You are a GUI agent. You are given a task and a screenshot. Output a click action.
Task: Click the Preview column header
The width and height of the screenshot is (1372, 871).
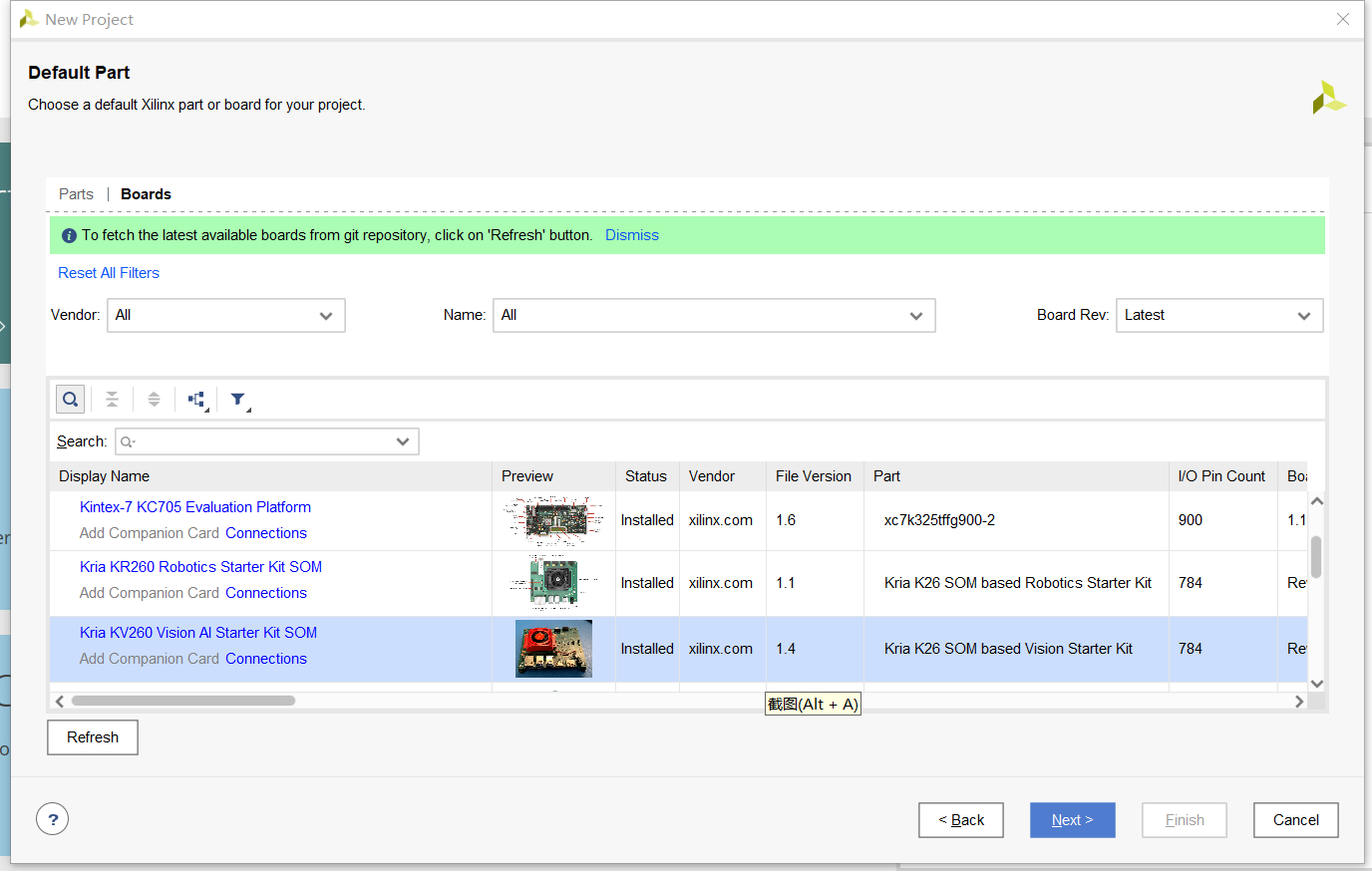(x=554, y=476)
